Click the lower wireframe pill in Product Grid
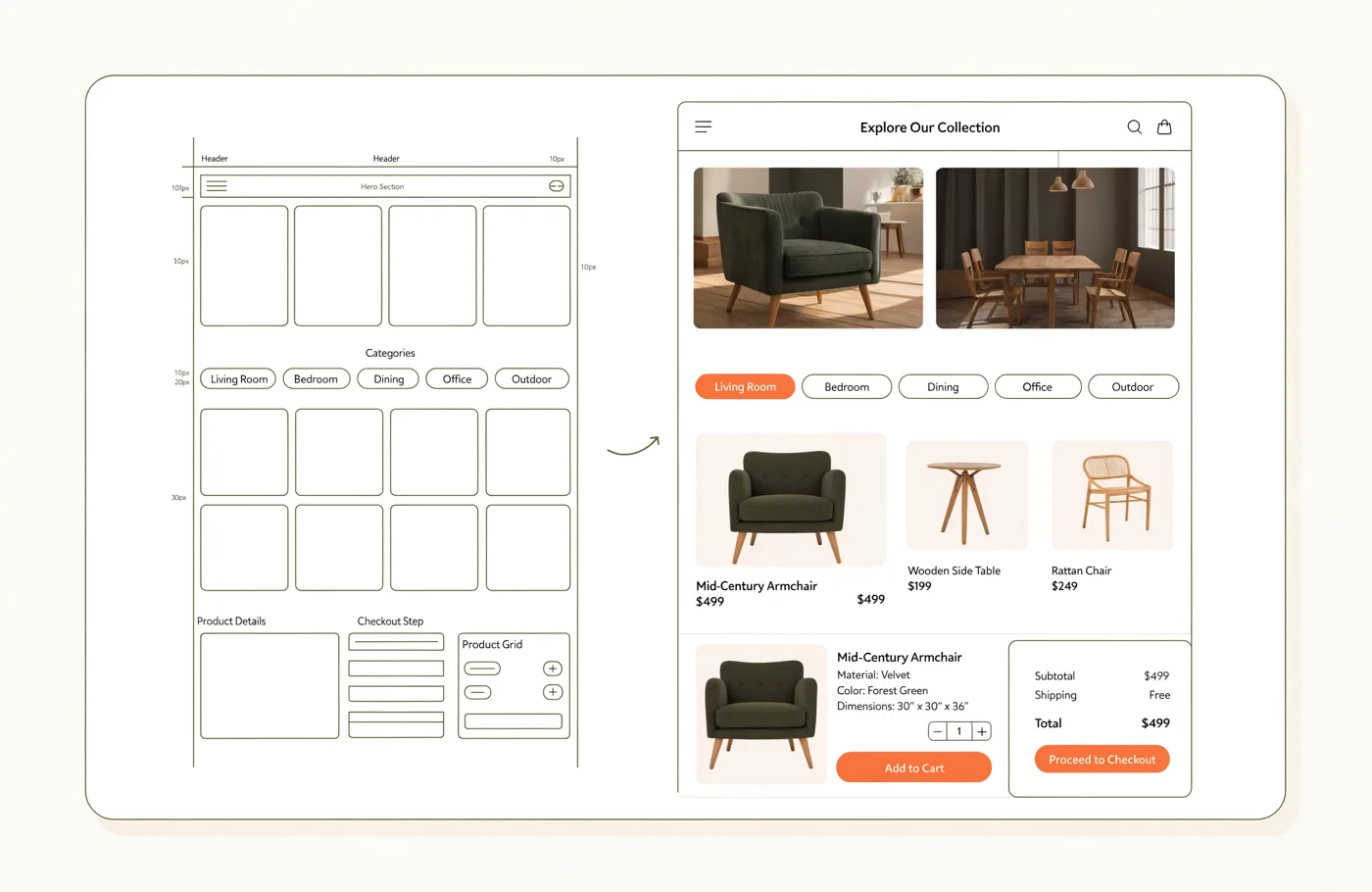The image size is (1372, 892). (478, 692)
